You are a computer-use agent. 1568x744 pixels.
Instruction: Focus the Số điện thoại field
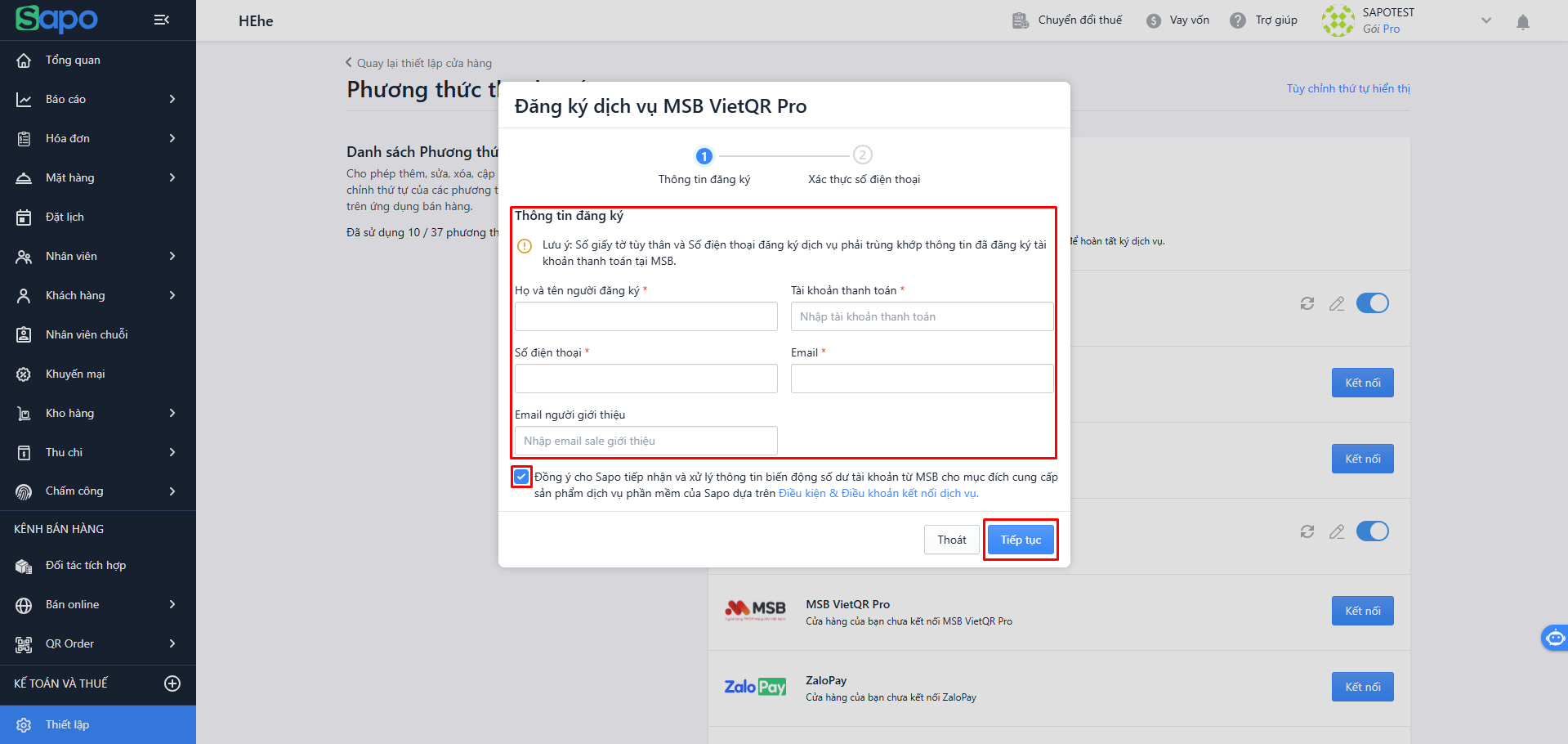pyautogui.click(x=646, y=379)
